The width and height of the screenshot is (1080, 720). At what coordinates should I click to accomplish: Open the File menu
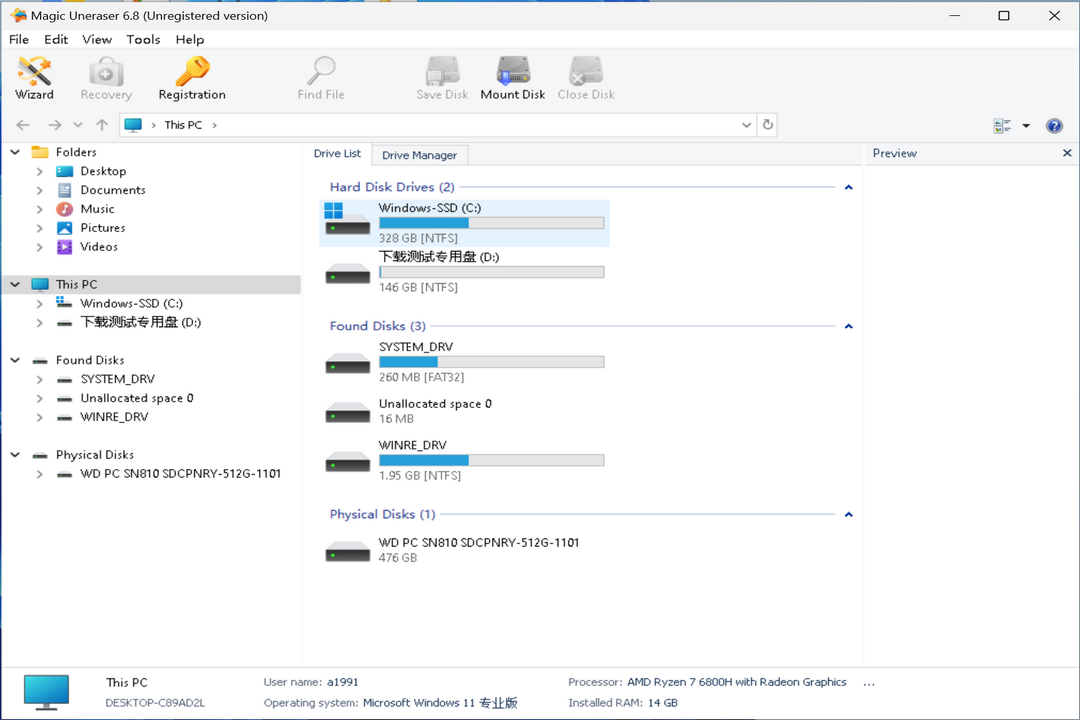coord(19,39)
